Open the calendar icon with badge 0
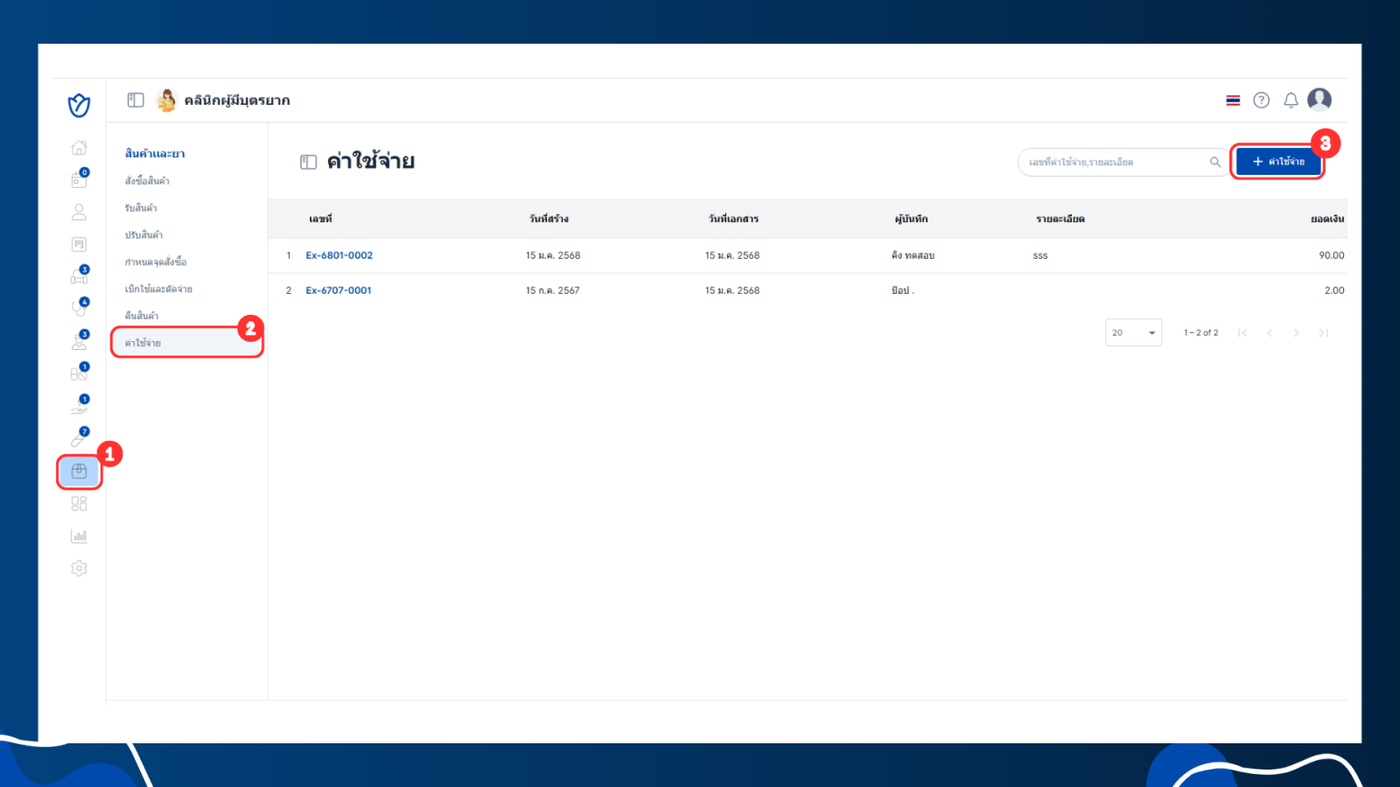Screen dimensions: 1400x787 (x=79, y=180)
